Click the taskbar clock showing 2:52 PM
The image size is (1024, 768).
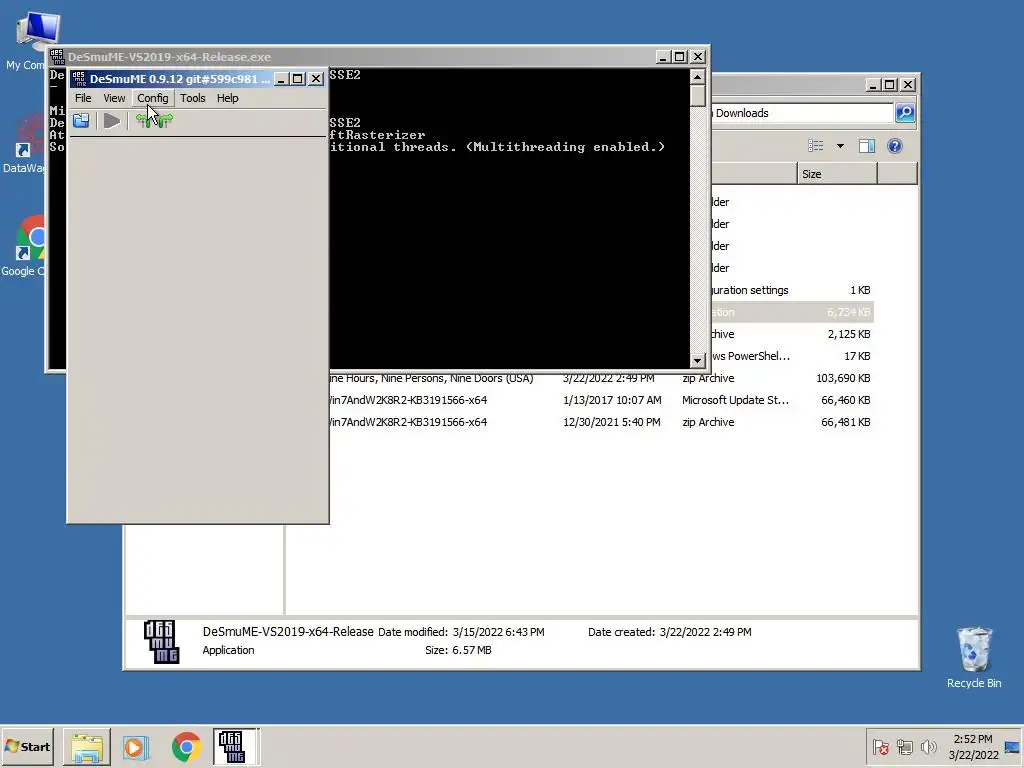pyautogui.click(x=973, y=747)
